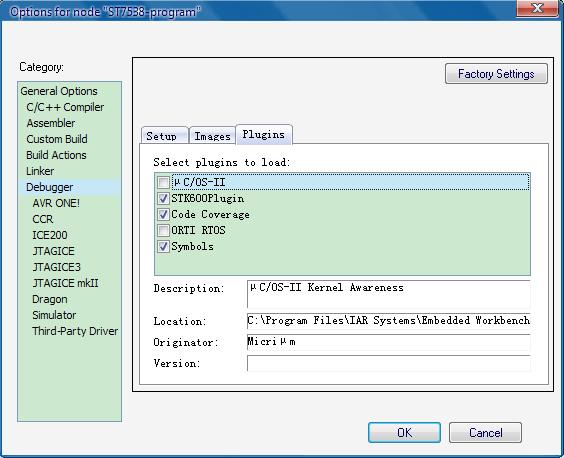Select the JTAGICE mkII entry
564x458 pixels.
click(x=65, y=283)
